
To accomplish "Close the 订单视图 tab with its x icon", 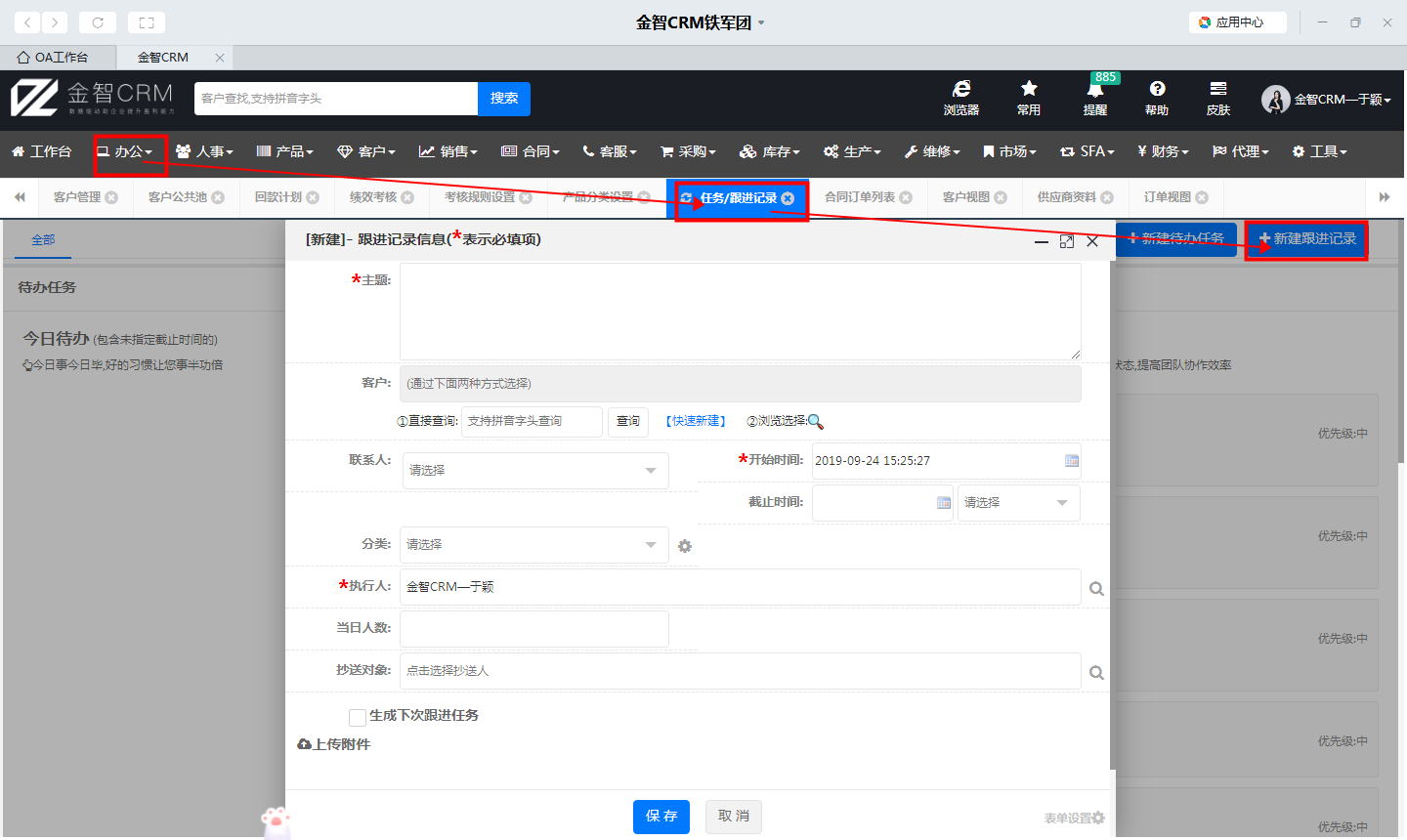I will 1202,197.
